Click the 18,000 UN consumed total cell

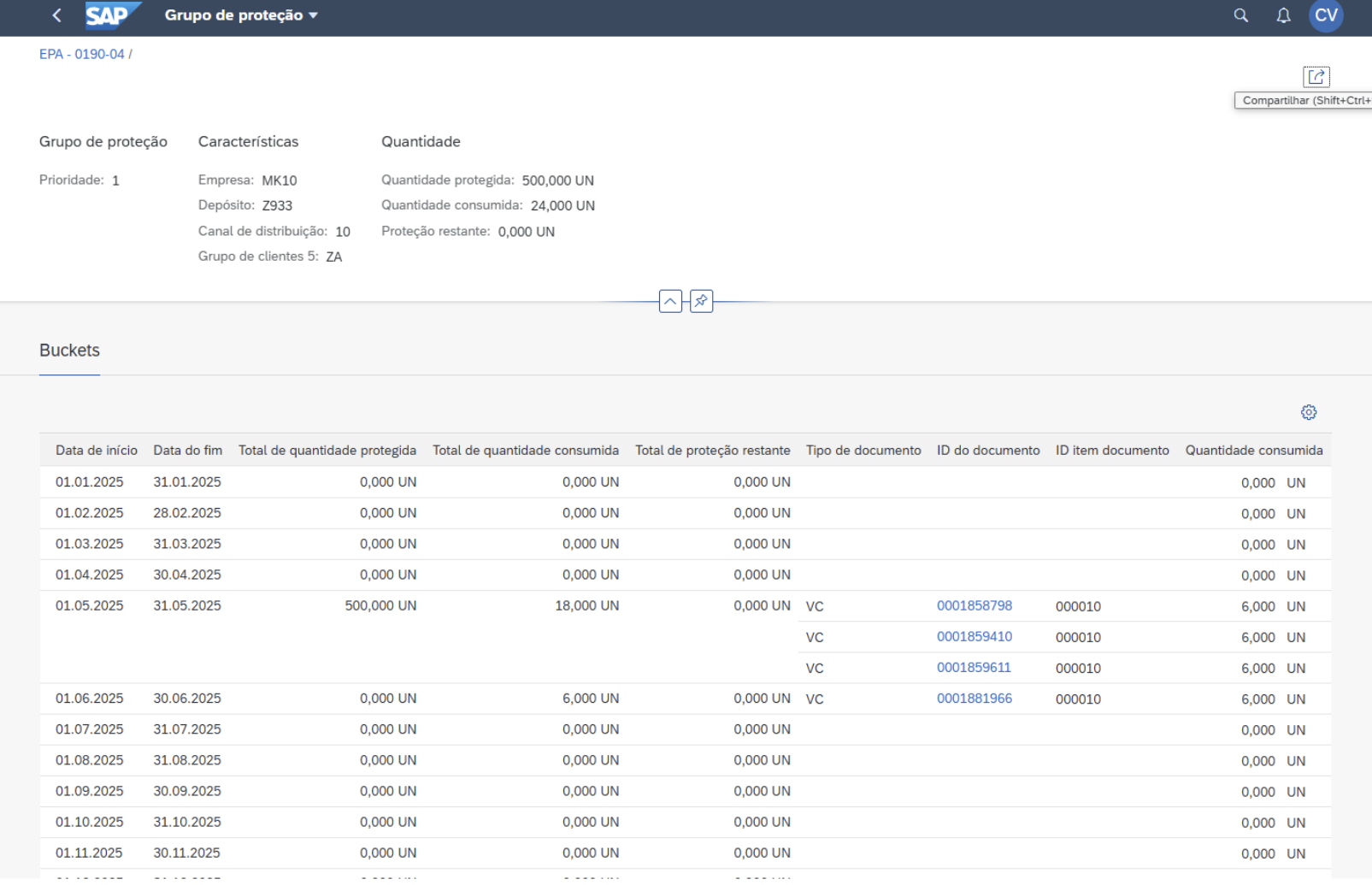point(586,605)
